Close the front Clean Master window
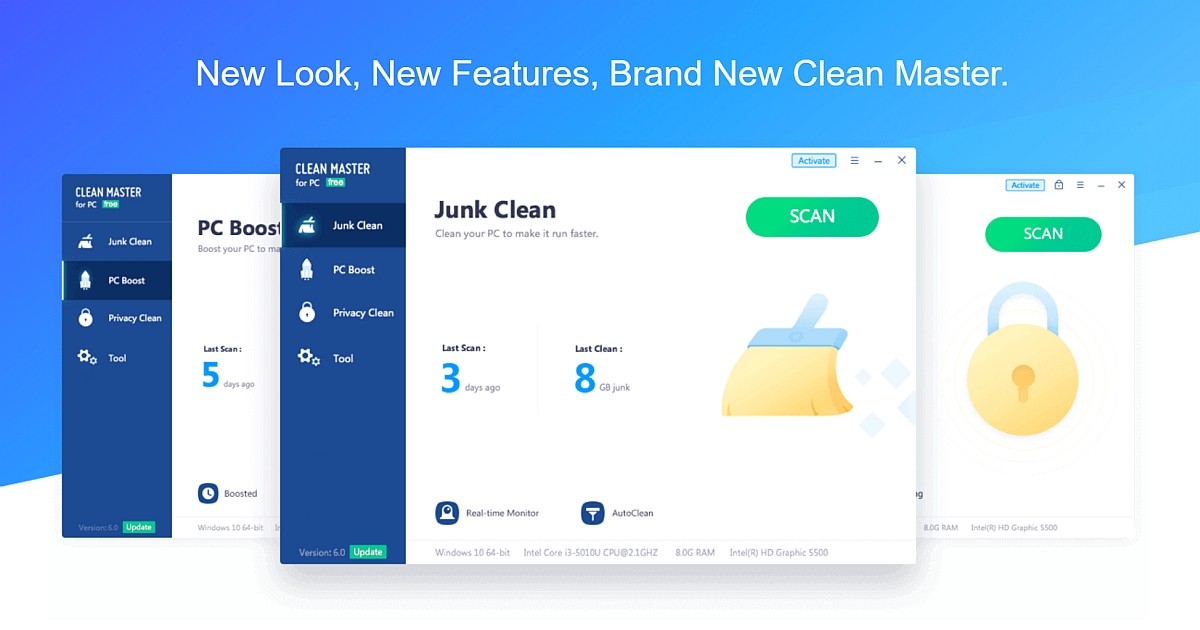The image size is (1200, 630). click(x=902, y=160)
